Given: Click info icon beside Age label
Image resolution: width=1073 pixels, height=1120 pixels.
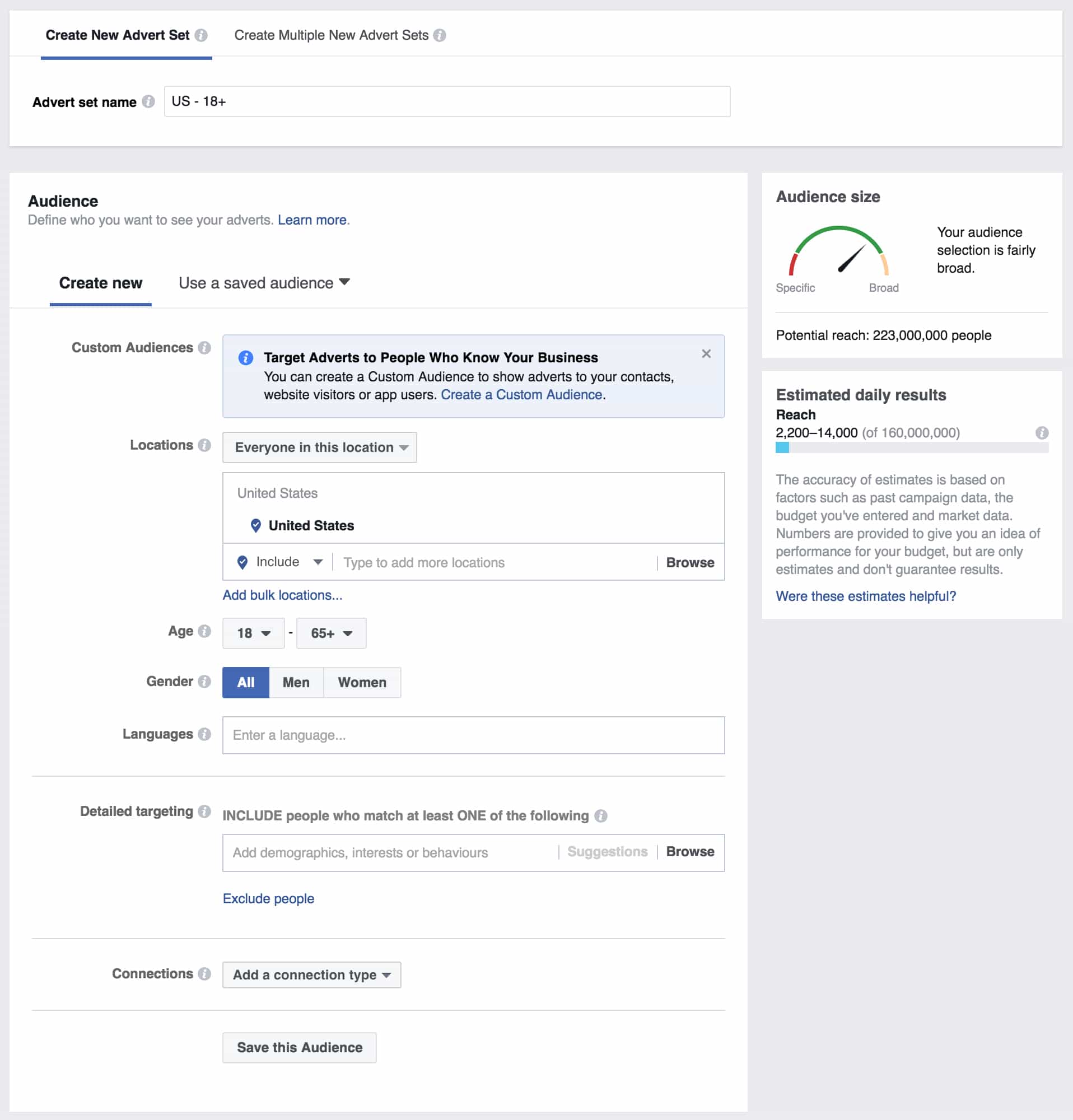Looking at the screenshot, I should 204,632.
